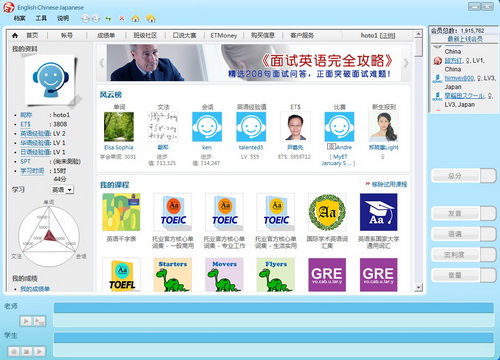Image resolution: width=500 pixels, height=360 pixels.
Task: Click the toolbar back arrow icon
Action: 85,19
